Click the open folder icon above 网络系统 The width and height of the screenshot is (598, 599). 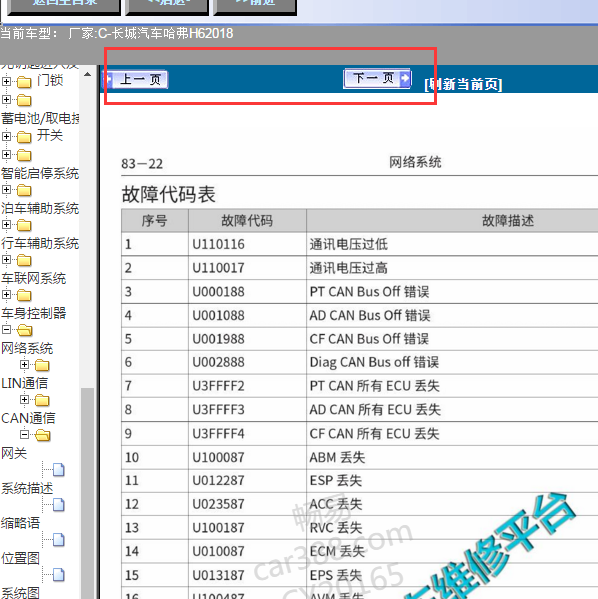24,330
